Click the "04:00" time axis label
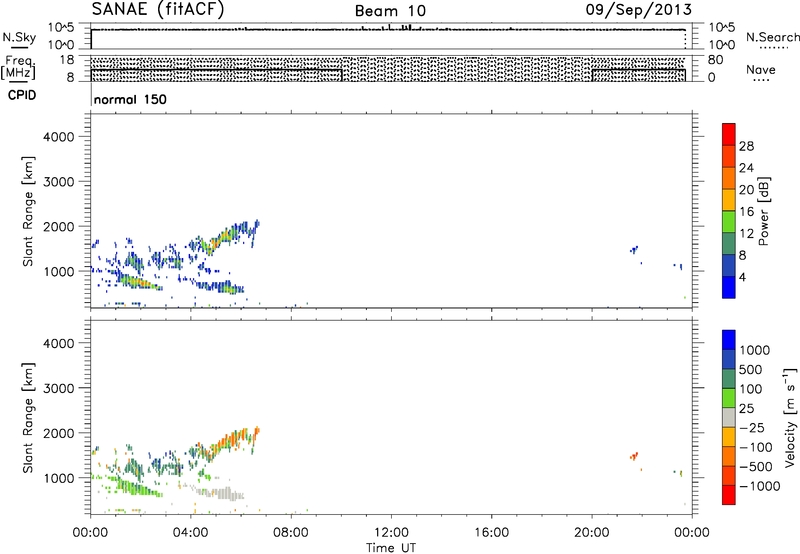This screenshot has height=554, width=800. click(x=191, y=533)
